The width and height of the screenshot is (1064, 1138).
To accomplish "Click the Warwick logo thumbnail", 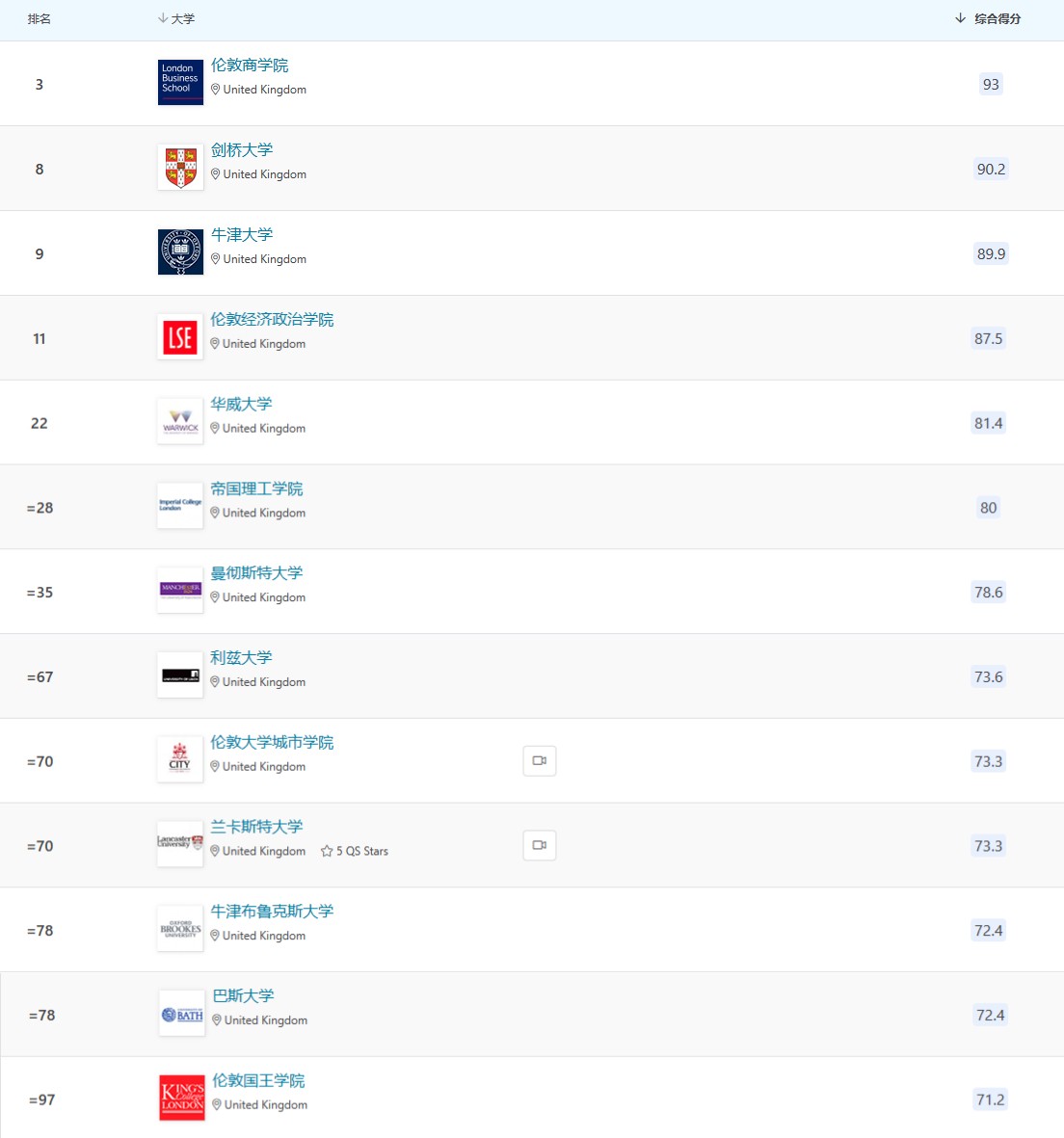I will [180, 422].
